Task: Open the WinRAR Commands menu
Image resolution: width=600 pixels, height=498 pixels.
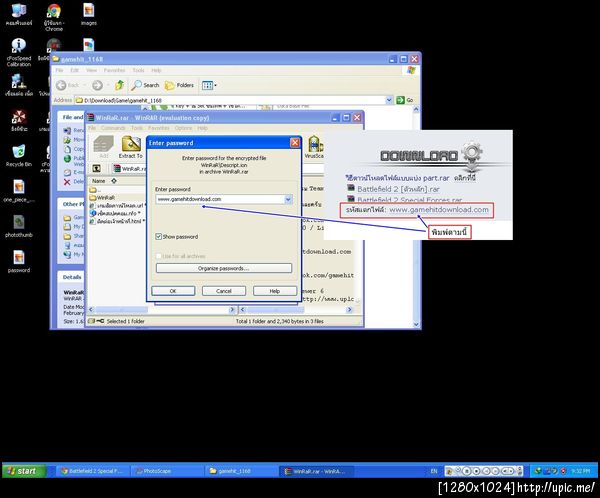Action: click(113, 128)
